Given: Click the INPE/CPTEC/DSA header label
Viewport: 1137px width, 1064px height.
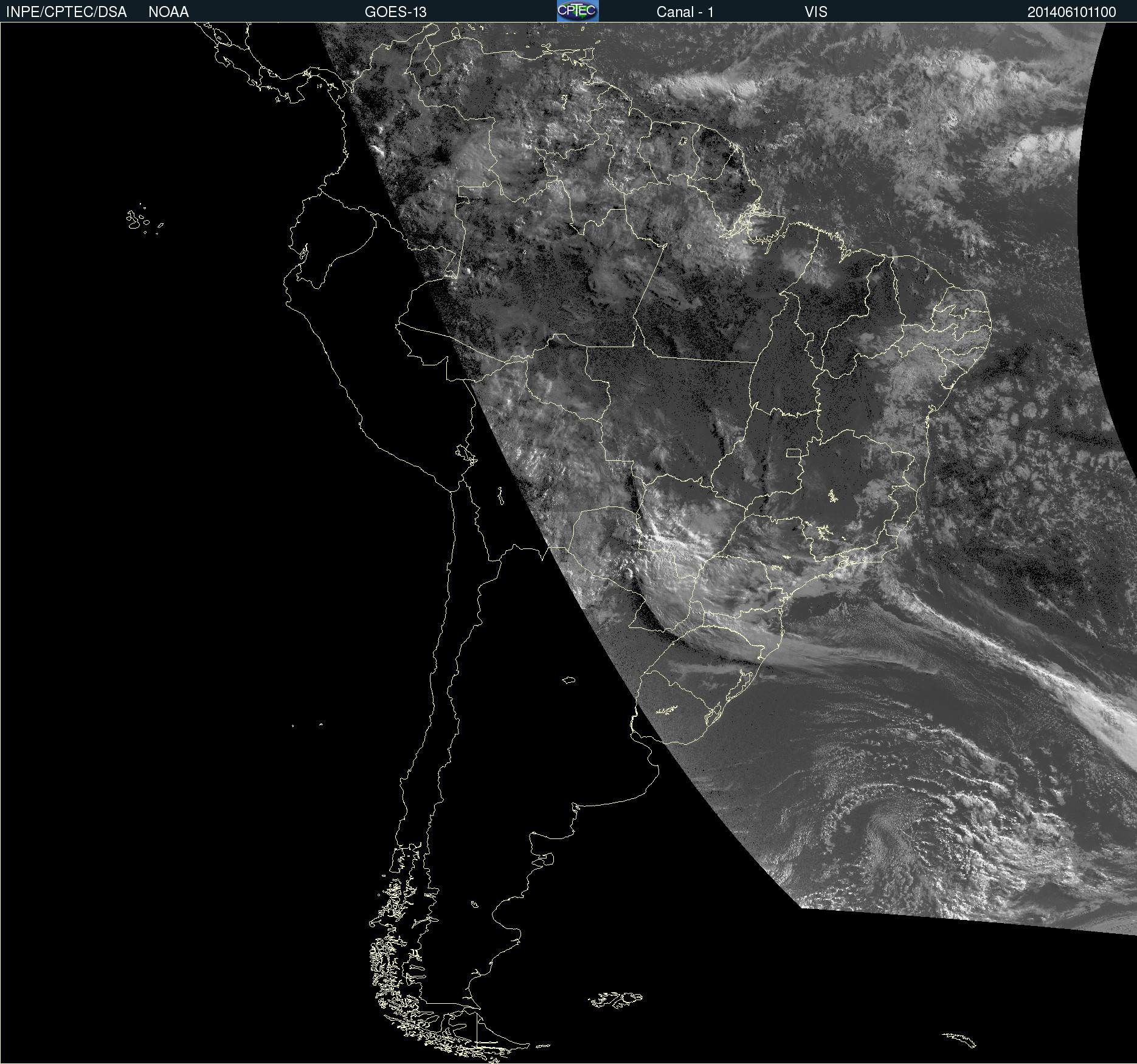Looking at the screenshot, I should [x=66, y=12].
